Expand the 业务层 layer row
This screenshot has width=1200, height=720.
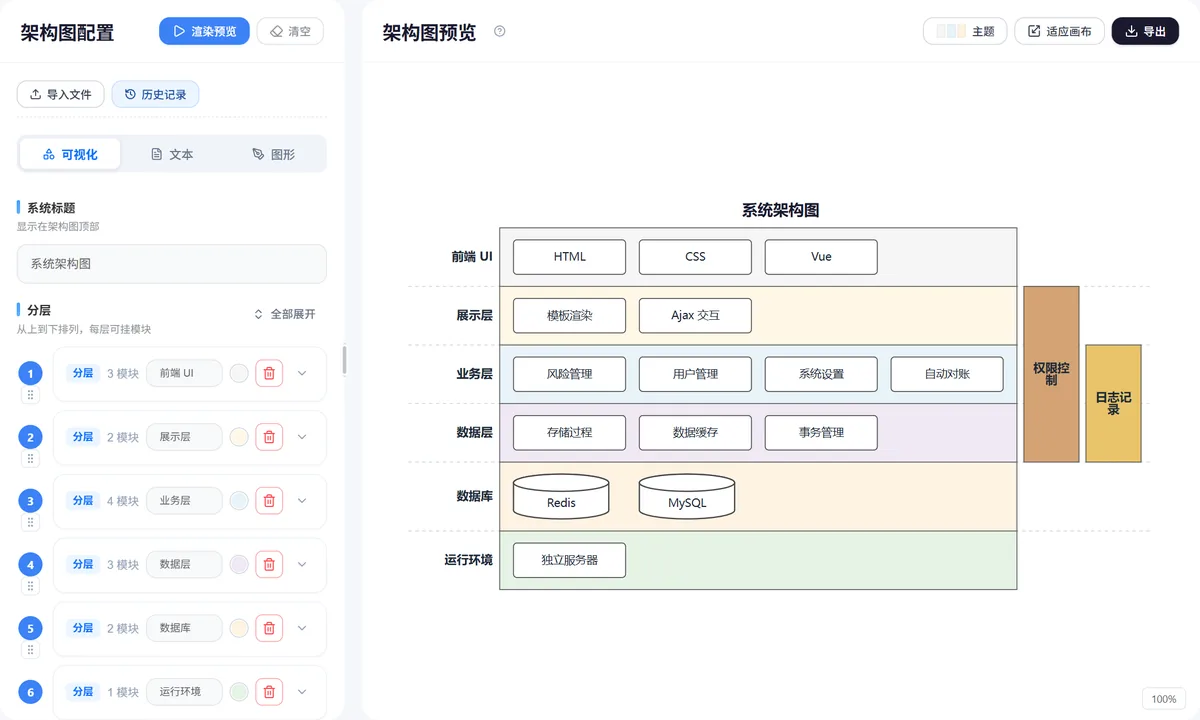pyautogui.click(x=303, y=501)
